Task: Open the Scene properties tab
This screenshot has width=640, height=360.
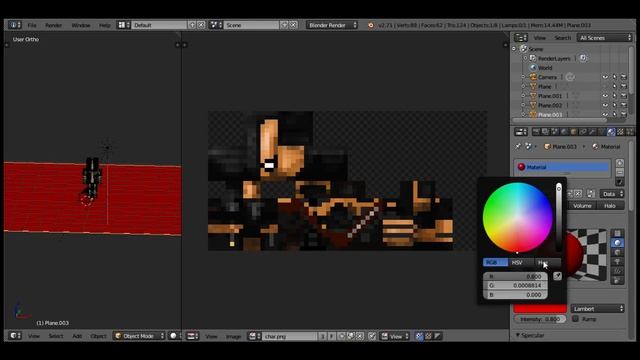Action: 555,131
